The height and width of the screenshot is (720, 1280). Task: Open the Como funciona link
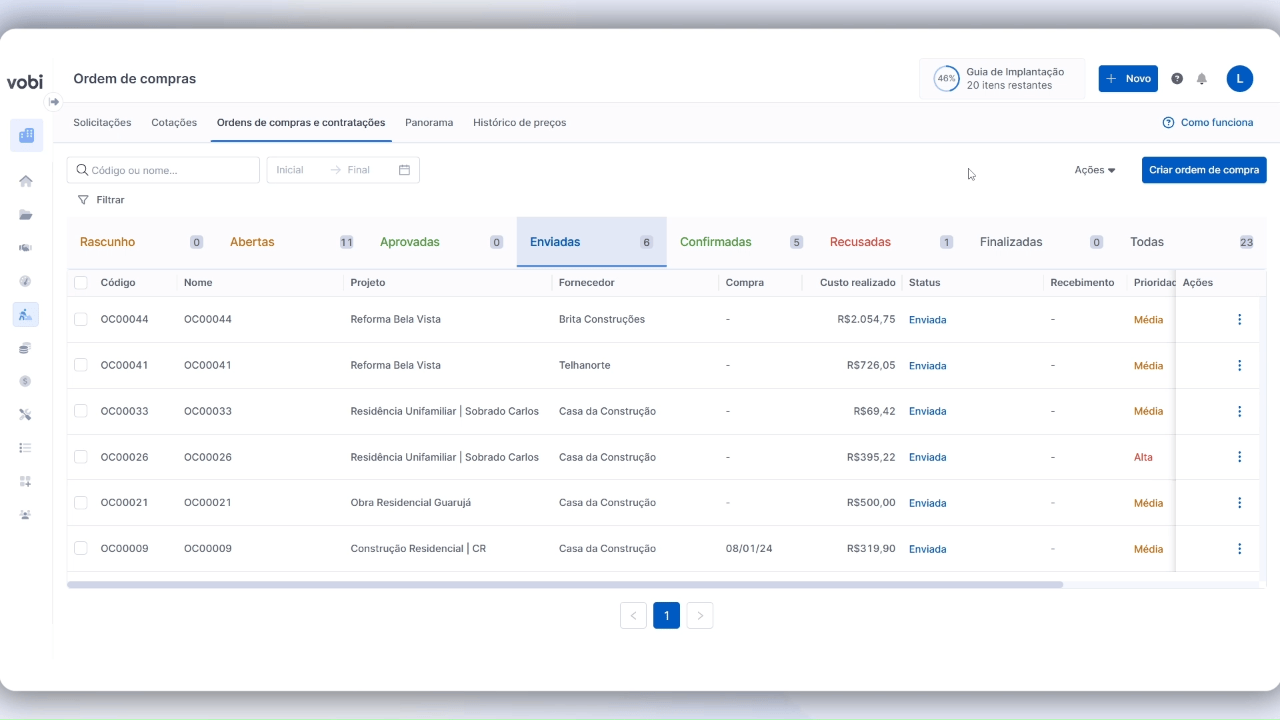pos(1207,123)
